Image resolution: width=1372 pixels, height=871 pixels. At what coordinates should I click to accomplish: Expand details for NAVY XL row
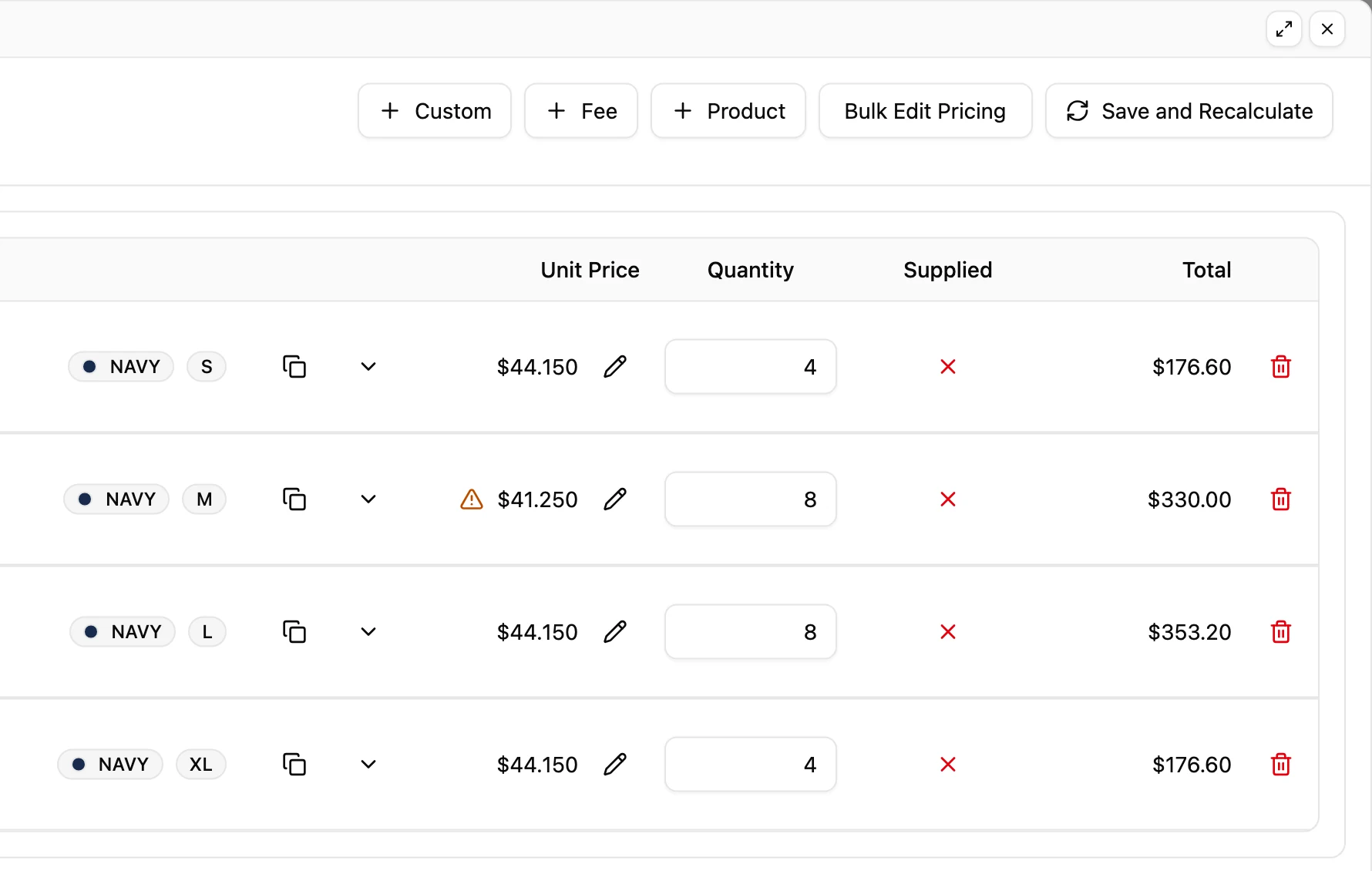pos(368,765)
